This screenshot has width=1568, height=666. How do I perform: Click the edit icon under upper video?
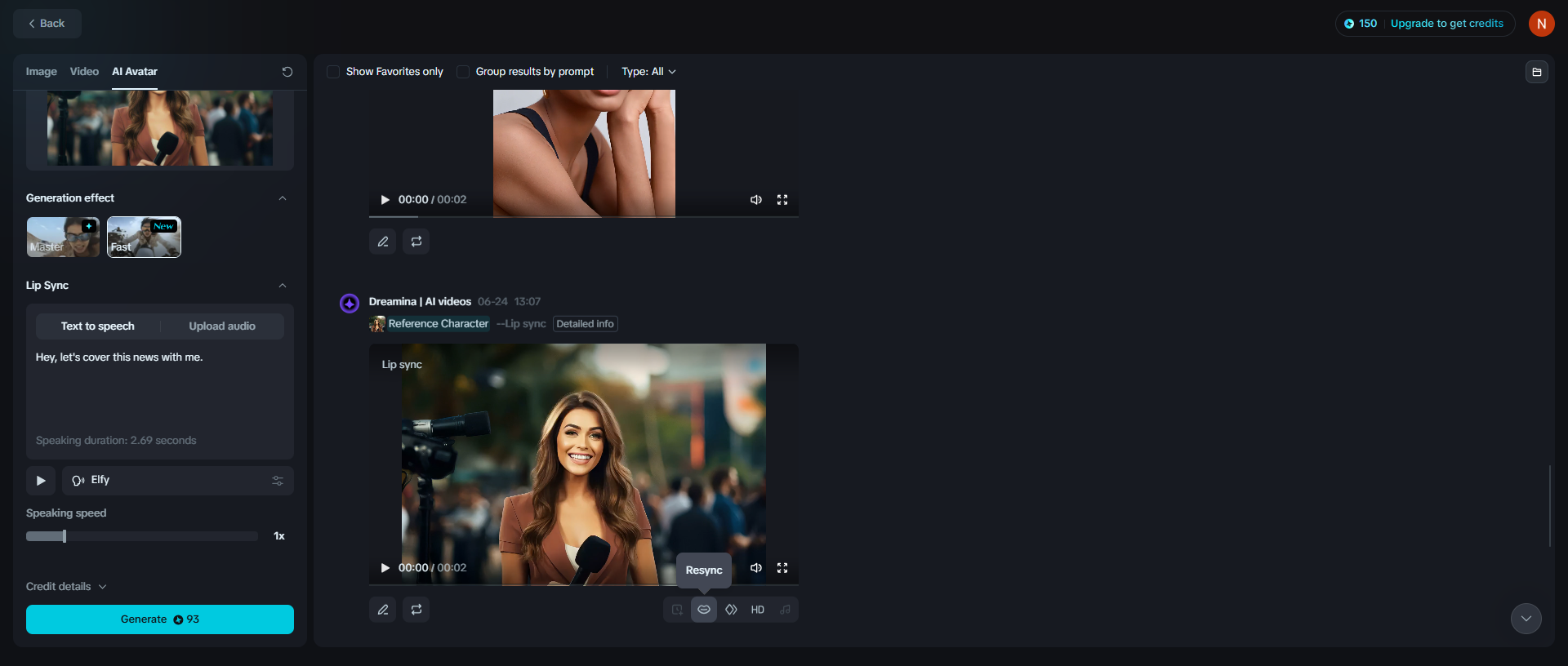(x=383, y=242)
